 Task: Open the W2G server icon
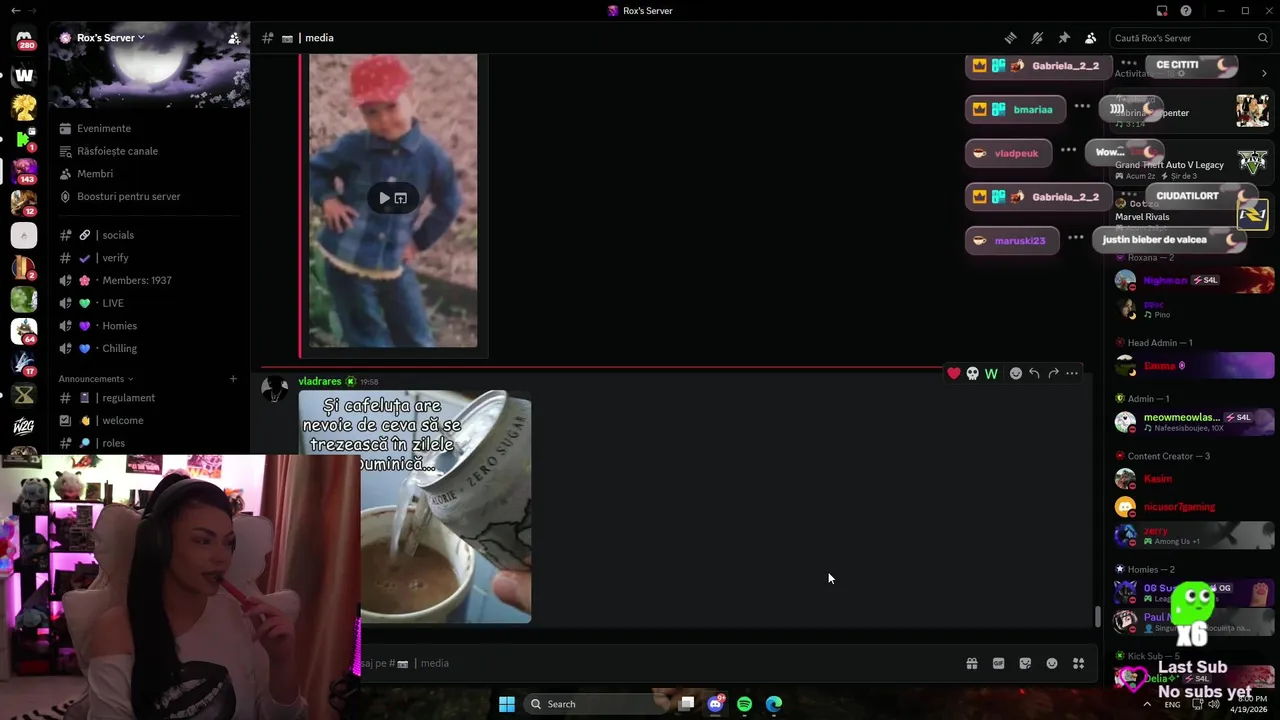click(x=24, y=428)
